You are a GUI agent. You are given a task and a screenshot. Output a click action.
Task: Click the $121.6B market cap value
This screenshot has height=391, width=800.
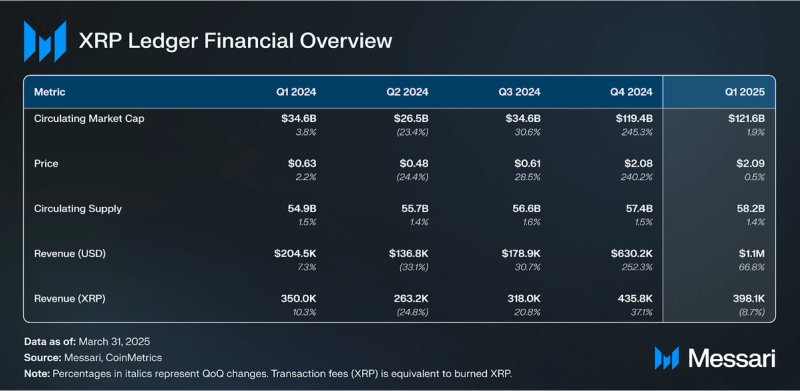(746, 119)
